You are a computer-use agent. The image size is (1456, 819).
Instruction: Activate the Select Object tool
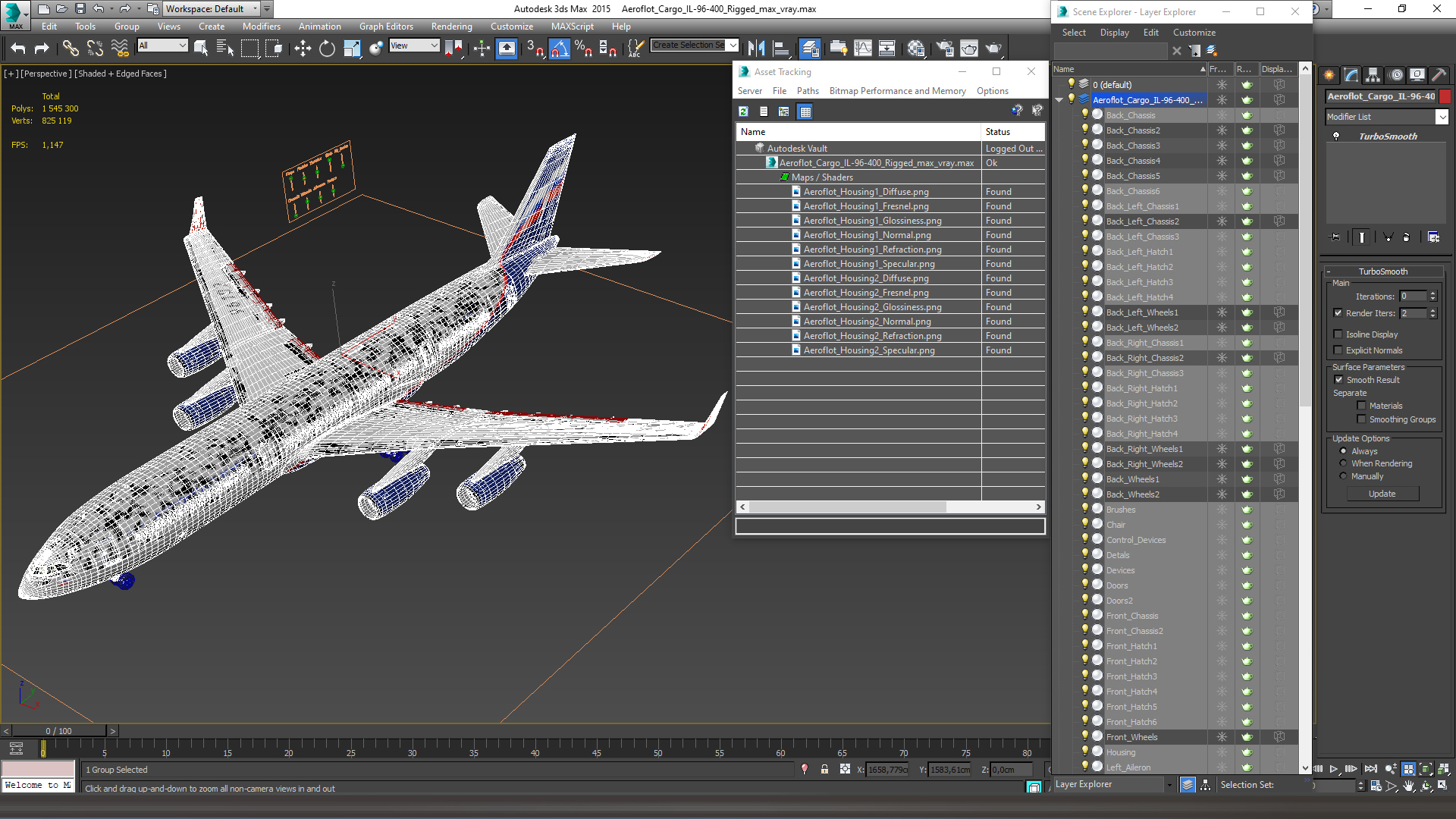(x=201, y=49)
